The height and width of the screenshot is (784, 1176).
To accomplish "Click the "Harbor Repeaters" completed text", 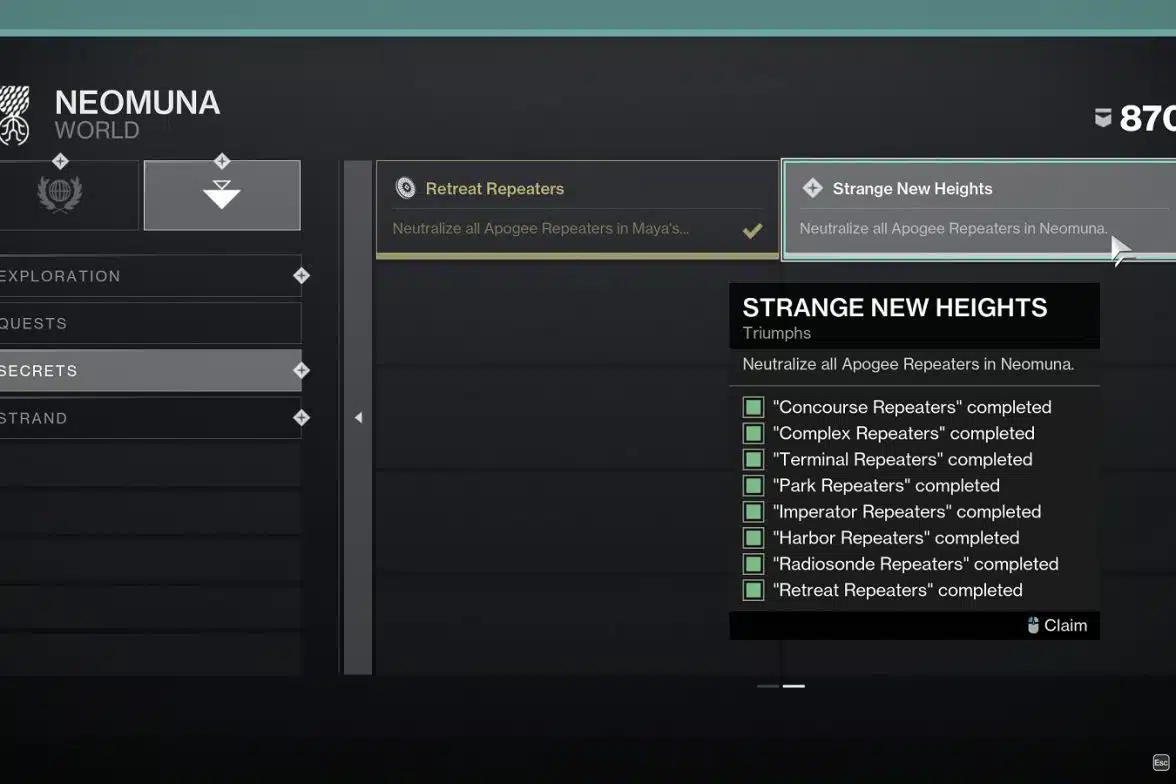I will coord(896,538).
